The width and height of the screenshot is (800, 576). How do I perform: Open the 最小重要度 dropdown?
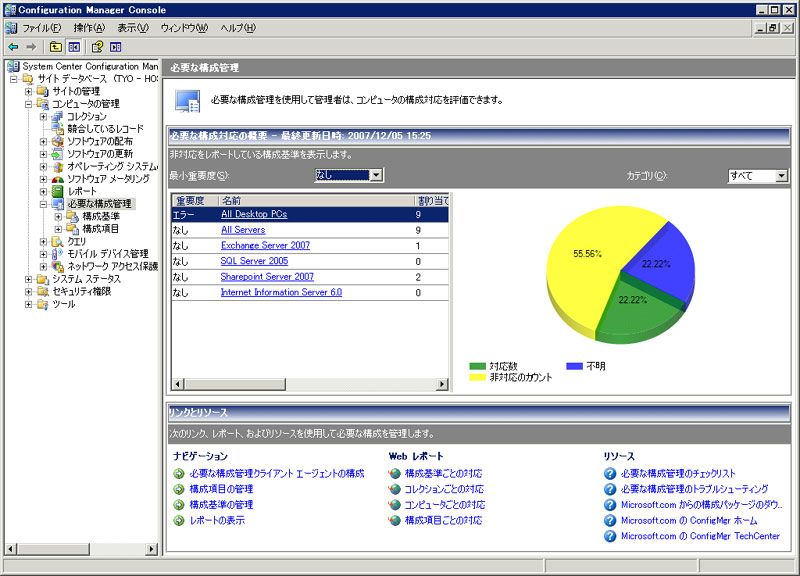tap(376, 175)
